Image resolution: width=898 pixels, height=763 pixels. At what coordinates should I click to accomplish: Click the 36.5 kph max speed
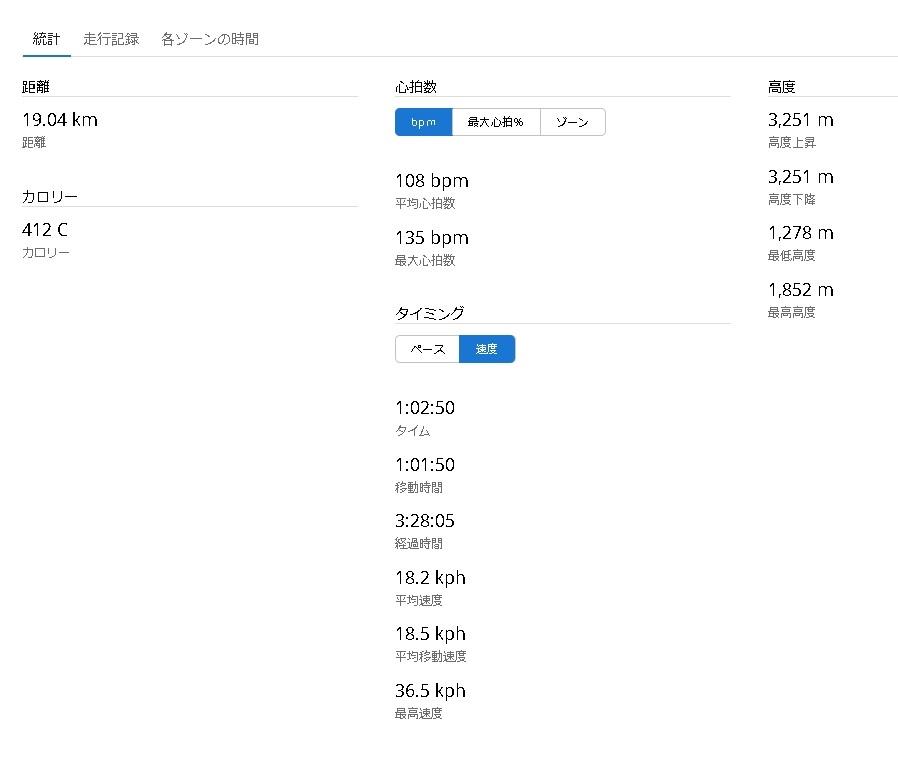pyautogui.click(x=430, y=690)
